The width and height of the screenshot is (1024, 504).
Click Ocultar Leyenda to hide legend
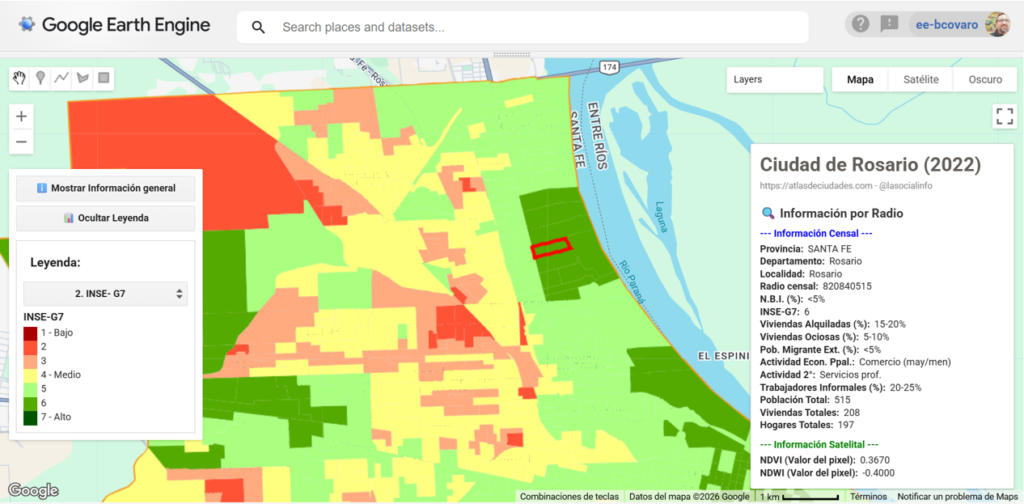pos(106,218)
